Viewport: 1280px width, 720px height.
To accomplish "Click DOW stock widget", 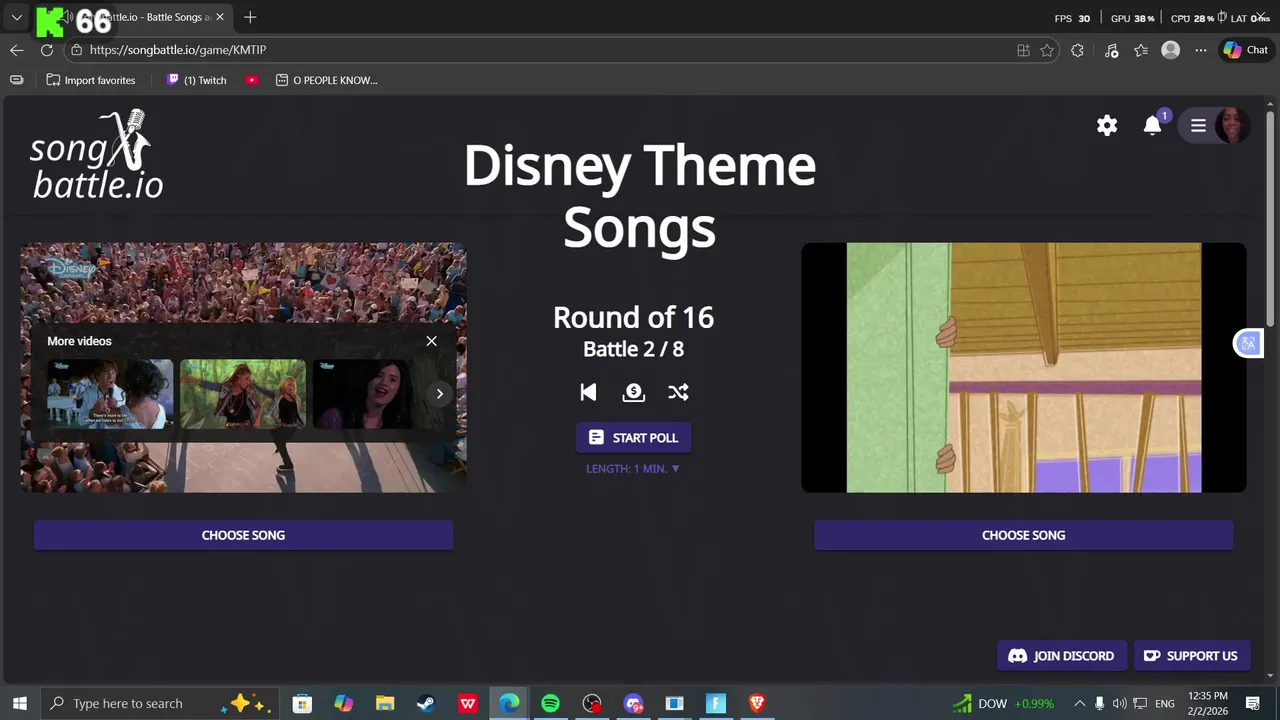I will [1003, 704].
